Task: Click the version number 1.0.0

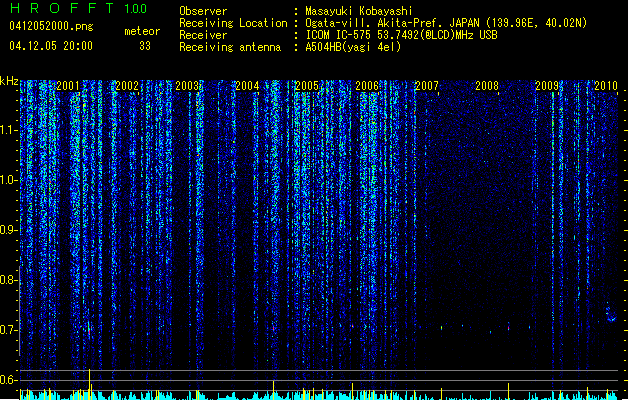Action: (135, 9)
